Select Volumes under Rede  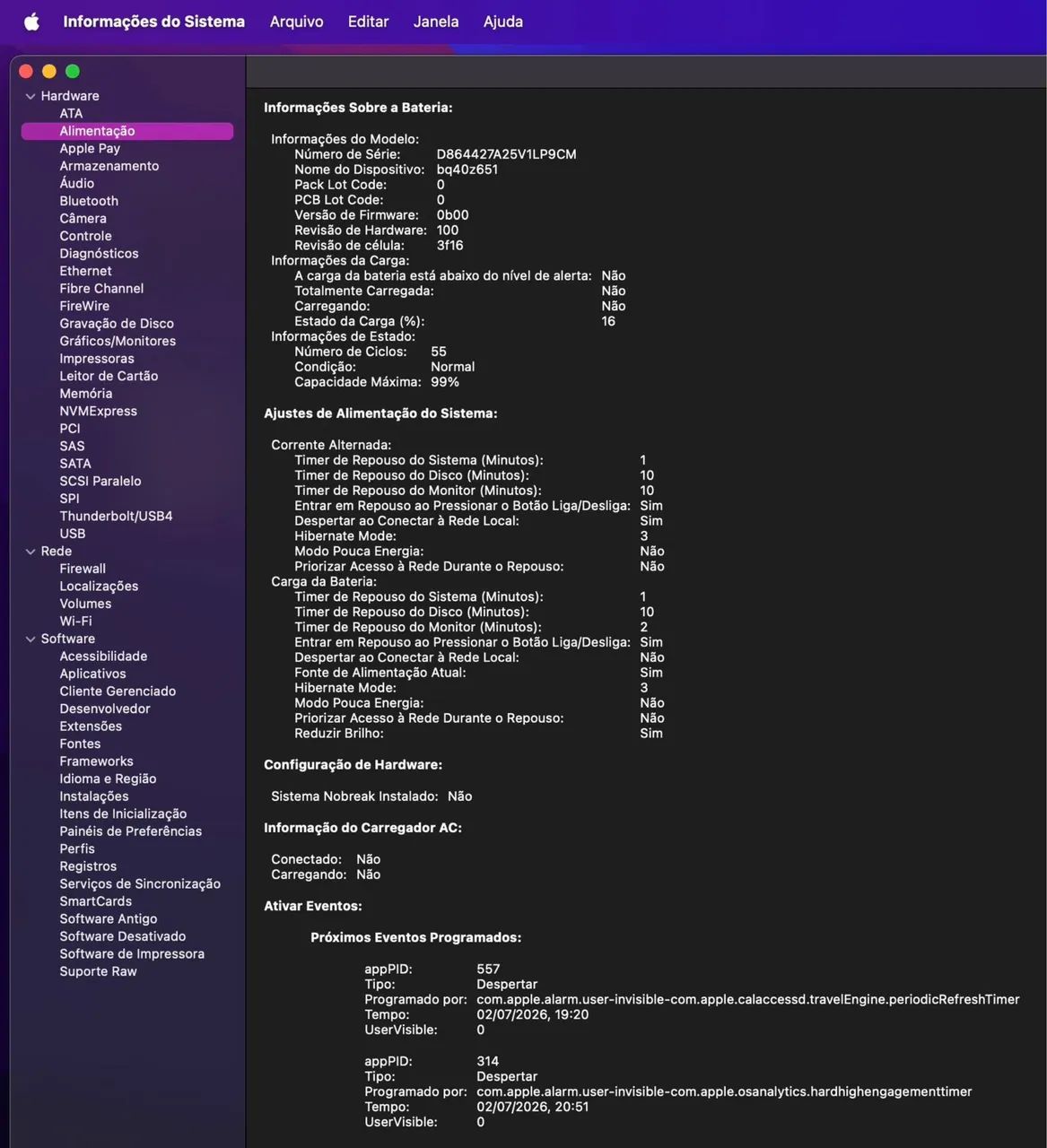coord(85,604)
